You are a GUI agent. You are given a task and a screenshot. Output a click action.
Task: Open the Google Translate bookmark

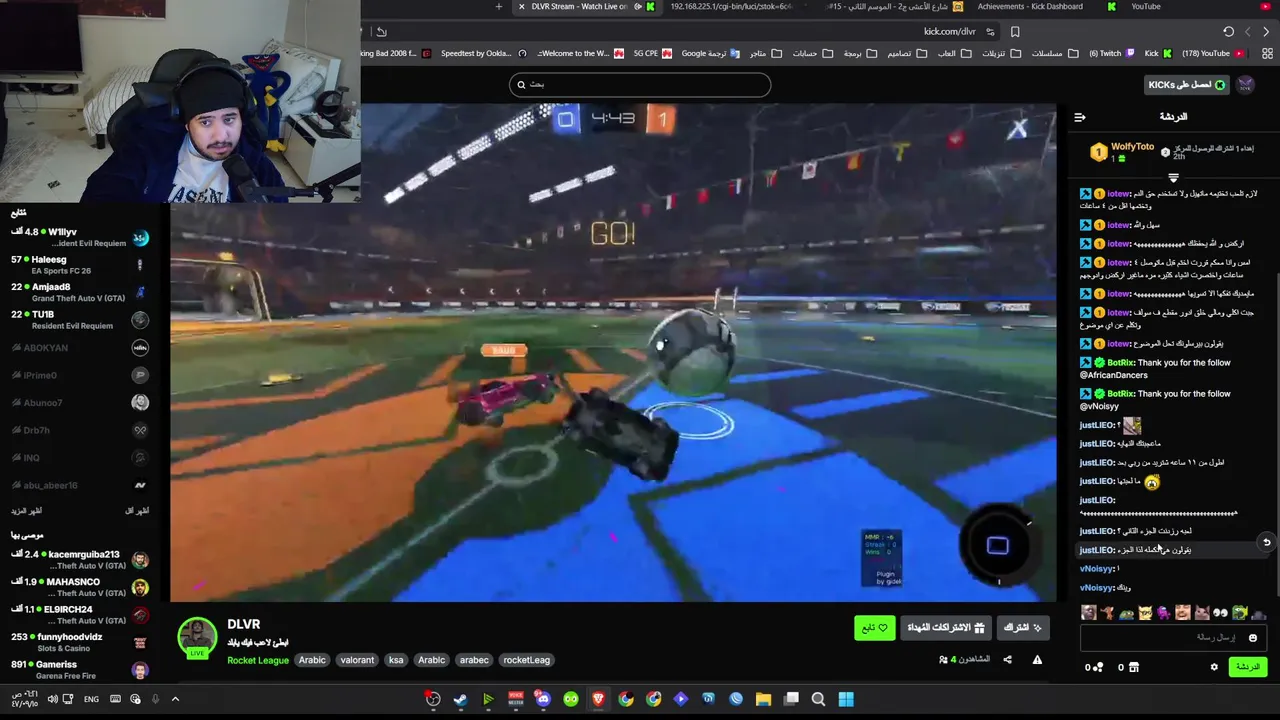[x=710, y=53]
